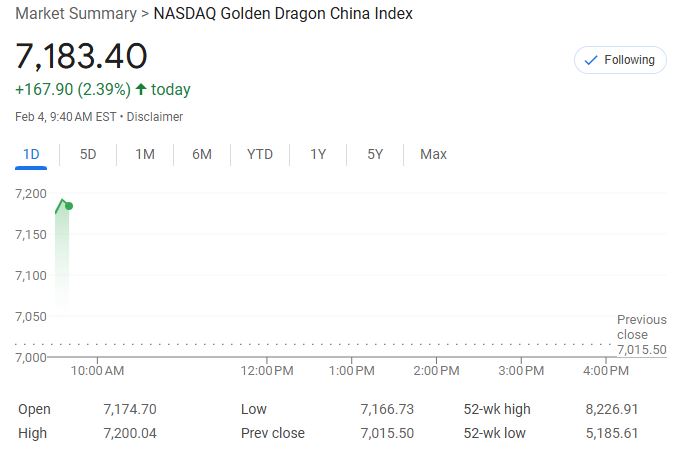681x450 pixels.
Task: Choose the 6M time range
Action: (x=202, y=154)
